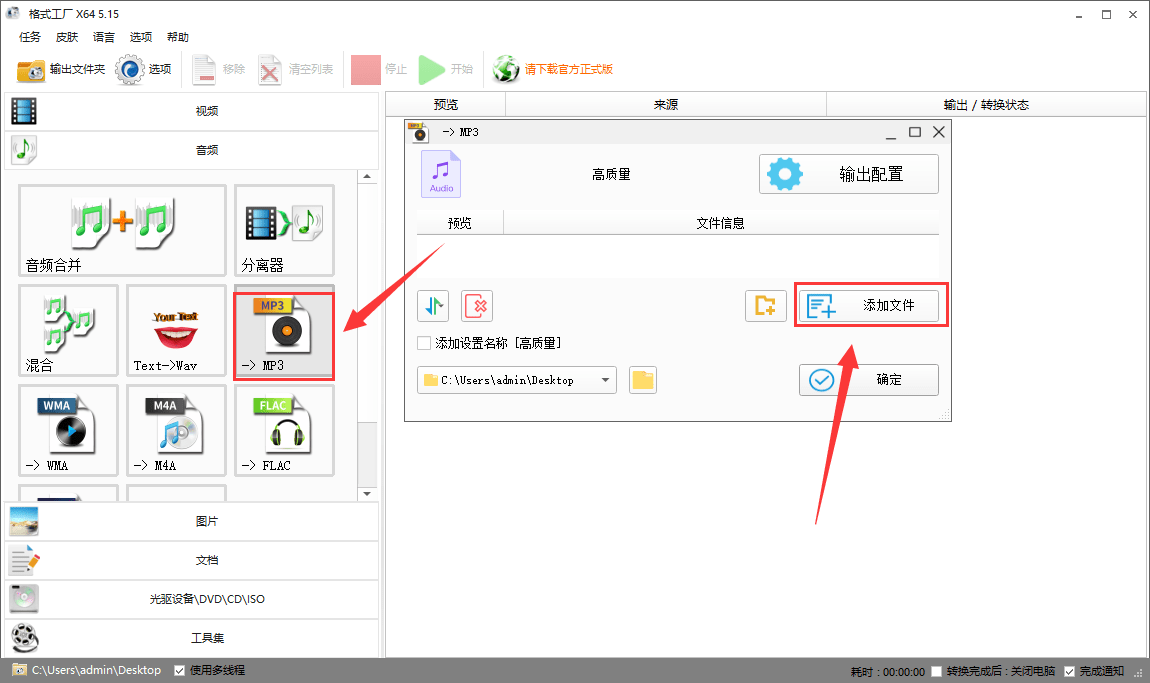1150x683 pixels.
Task: Disable the 完成通知 notification checkbox
Action: point(1070,670)
